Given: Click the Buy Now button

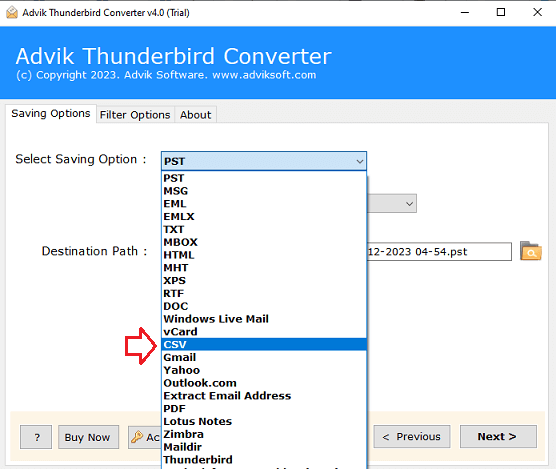Looking at the screenshot, I should (88, 437).
